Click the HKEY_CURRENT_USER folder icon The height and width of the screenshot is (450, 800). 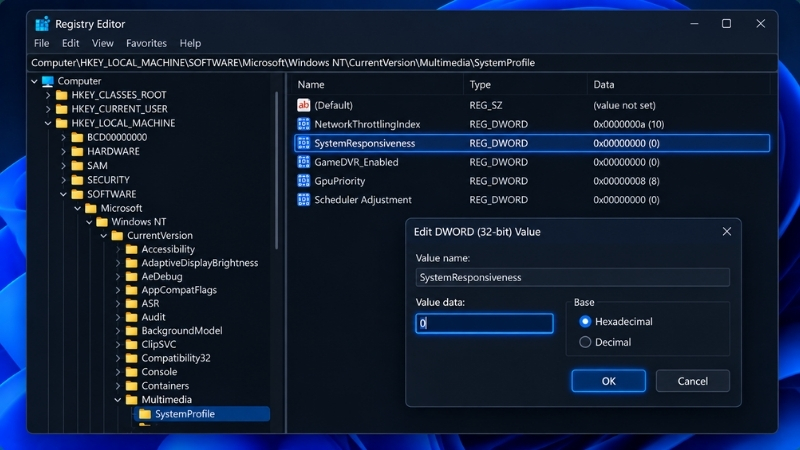coord(62,109)
